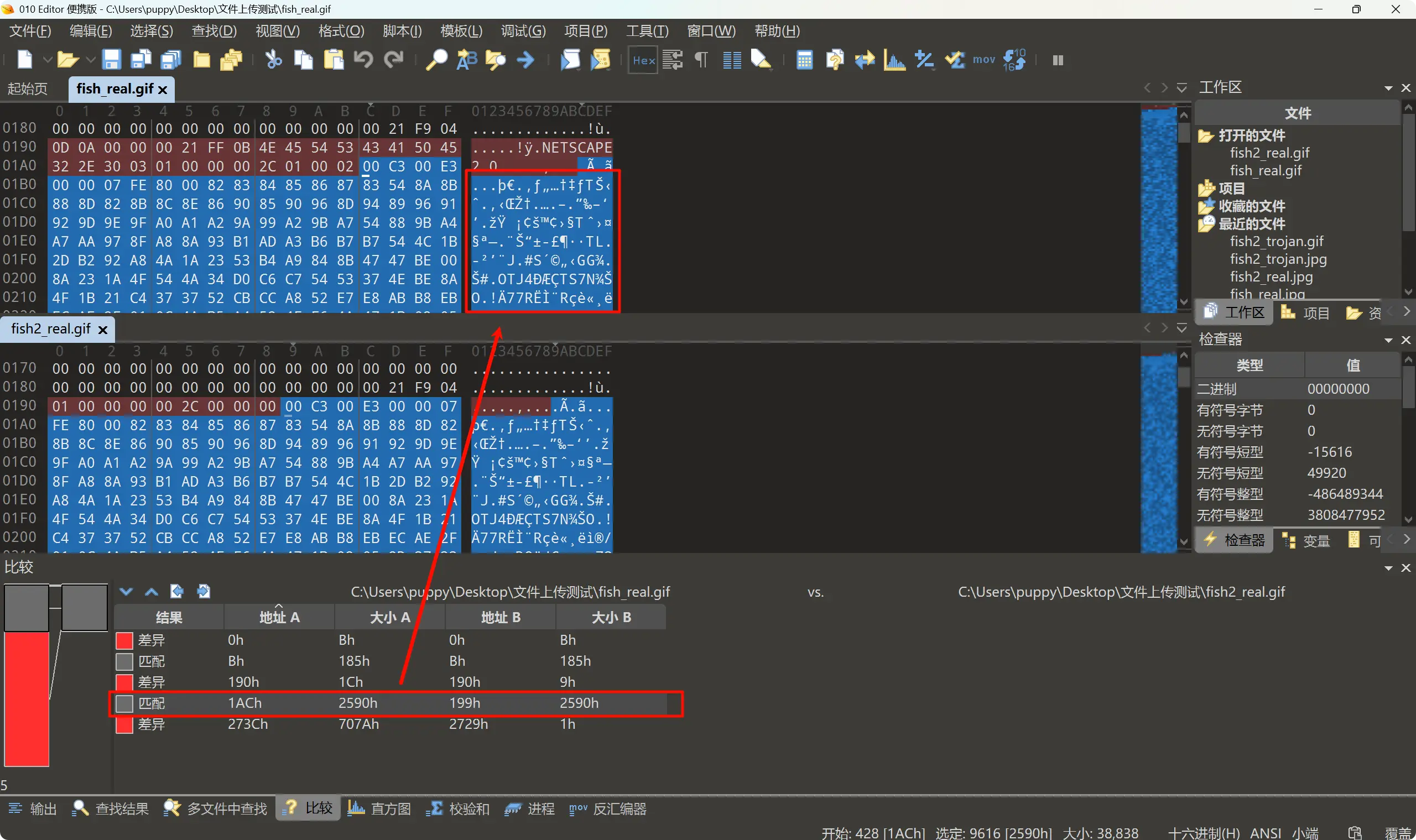The height and width of the screenshot is (840, 1416).
Task: Open the New file dropdown arrow
Action: click(48, 59)
